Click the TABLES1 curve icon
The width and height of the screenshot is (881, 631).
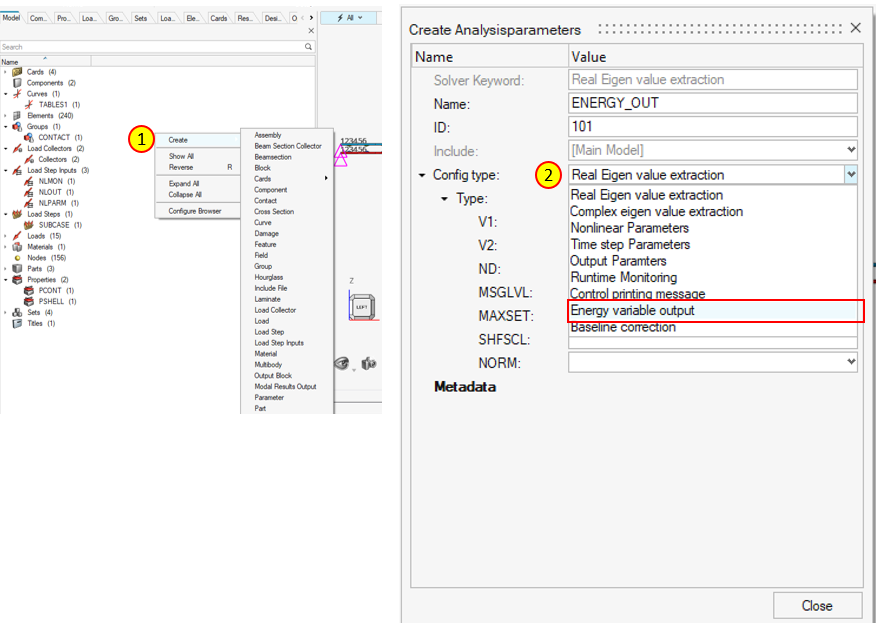(29, 104)
